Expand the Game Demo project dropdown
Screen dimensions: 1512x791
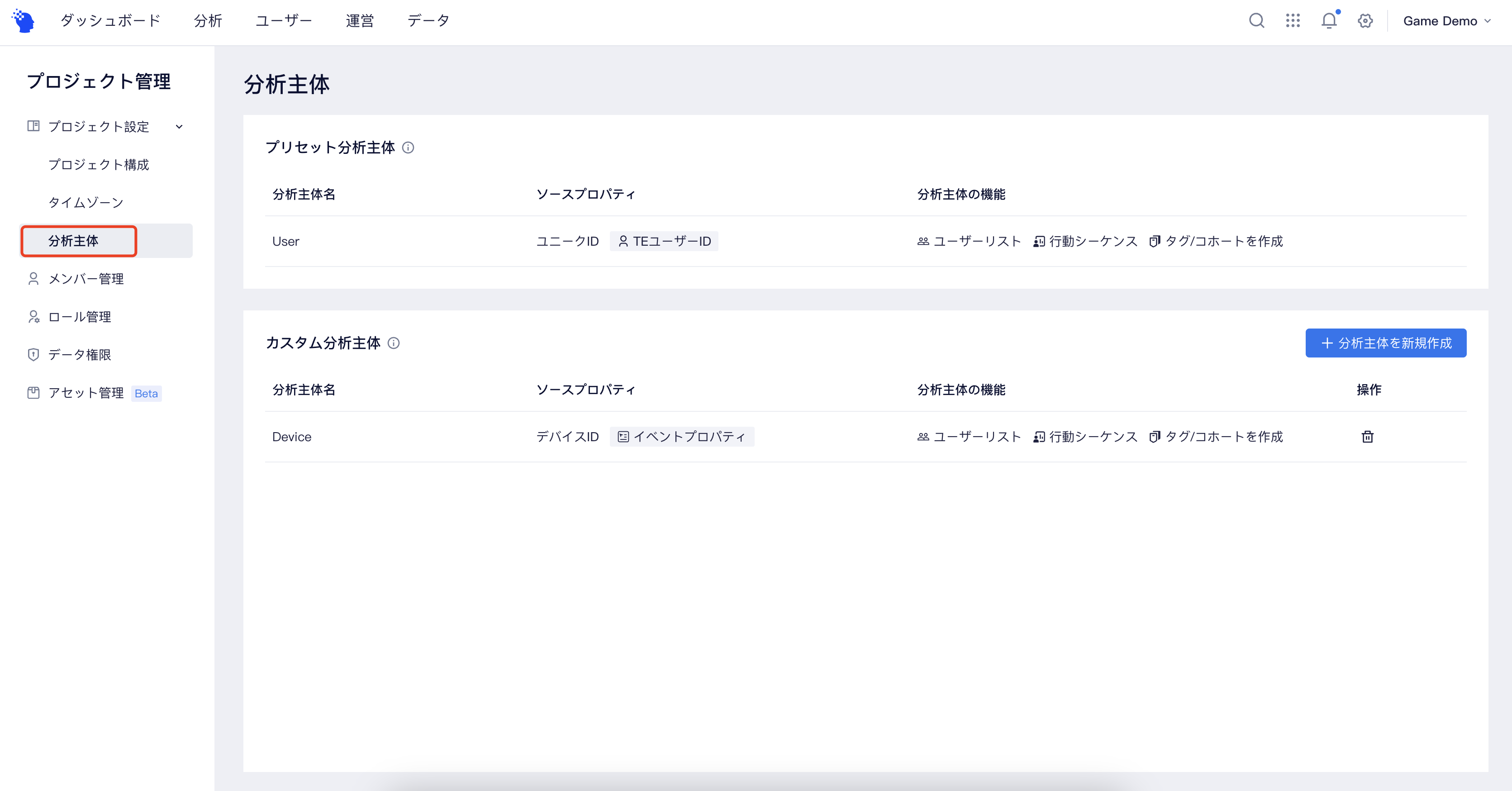click(1447, 21)
